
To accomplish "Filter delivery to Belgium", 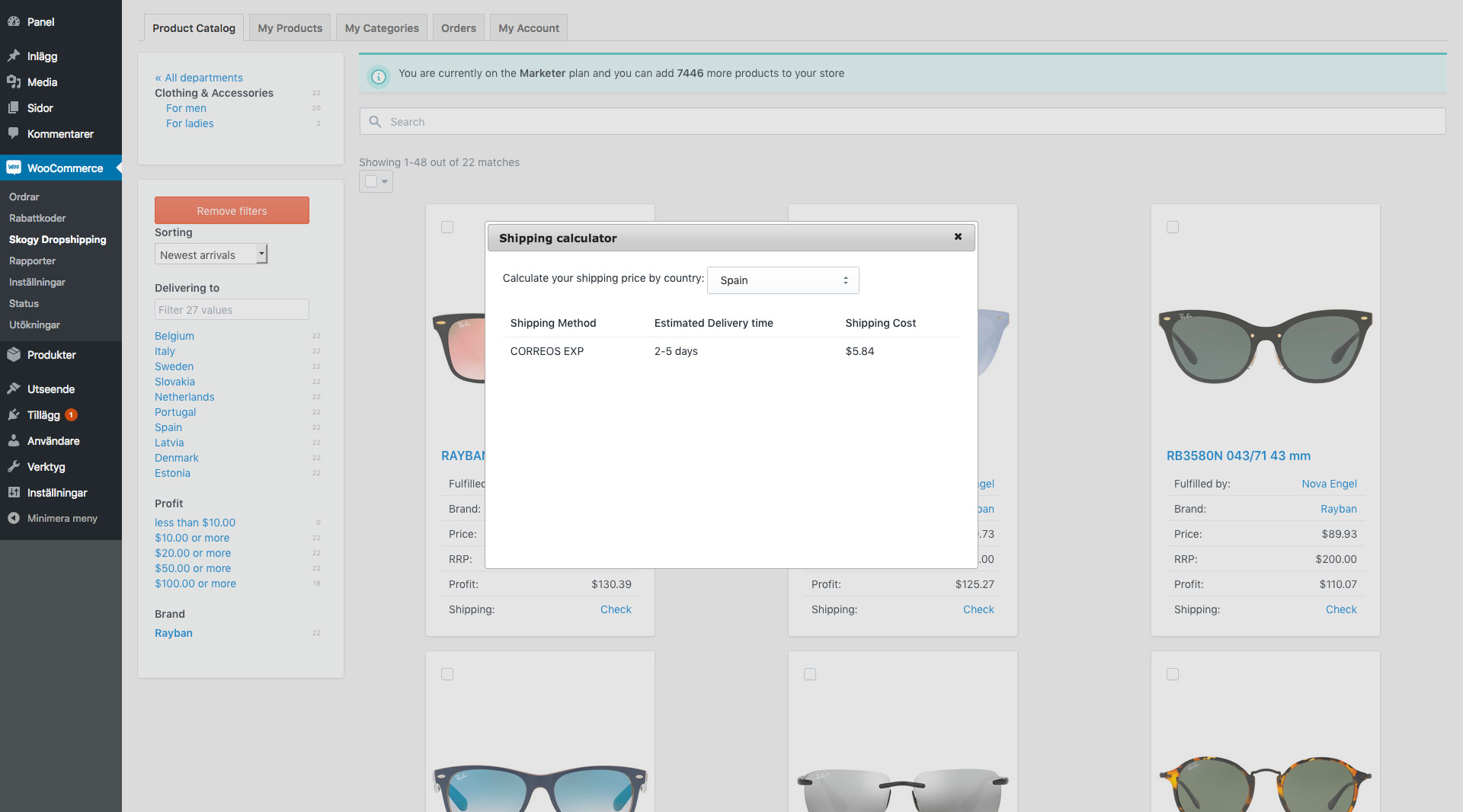I will click(174, 336).
